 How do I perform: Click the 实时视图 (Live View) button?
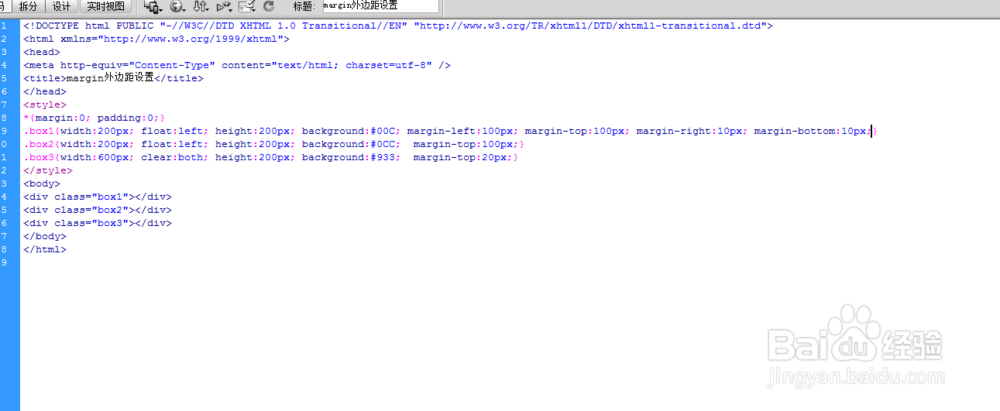pyautogui.click(x=106, y=6)
